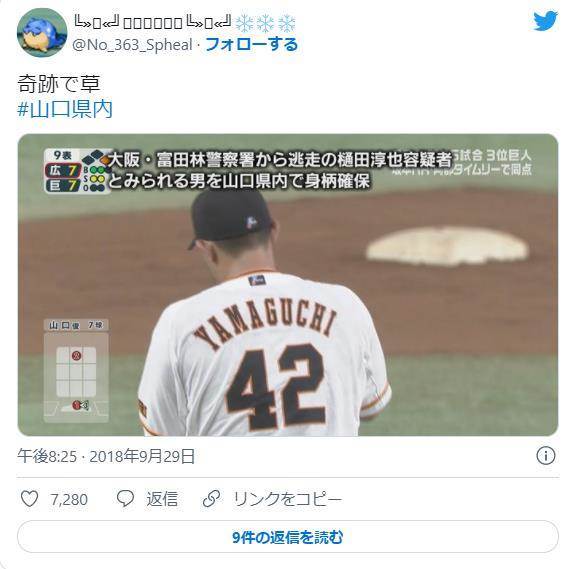Screen dimensions: 568x569
Task: Click the display name with snowflakes
Action: tap(185, 22)
